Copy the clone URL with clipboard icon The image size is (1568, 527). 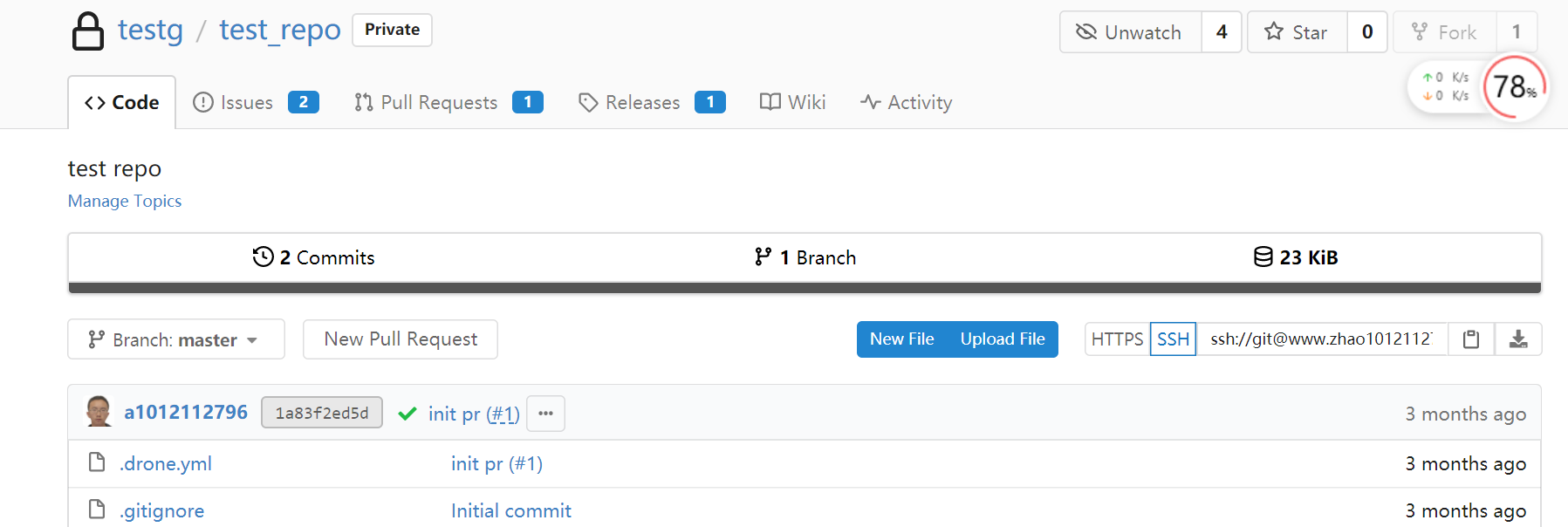tap(1471, 339)
